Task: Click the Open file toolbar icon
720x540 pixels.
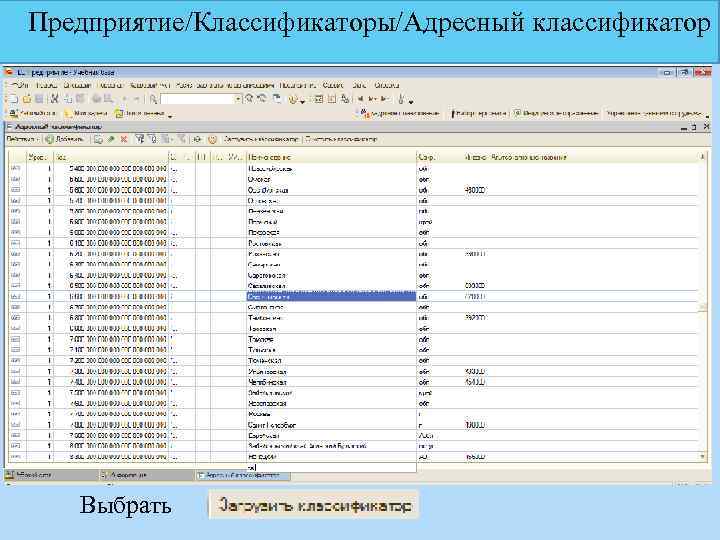Action: pyautogui.click(x=27, y=99)
